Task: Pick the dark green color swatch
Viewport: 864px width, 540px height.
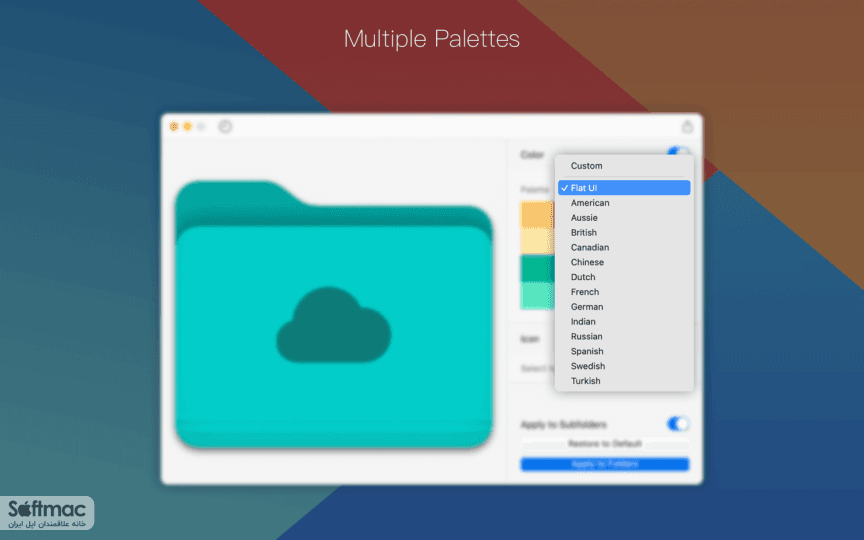Action: (537, 268)
